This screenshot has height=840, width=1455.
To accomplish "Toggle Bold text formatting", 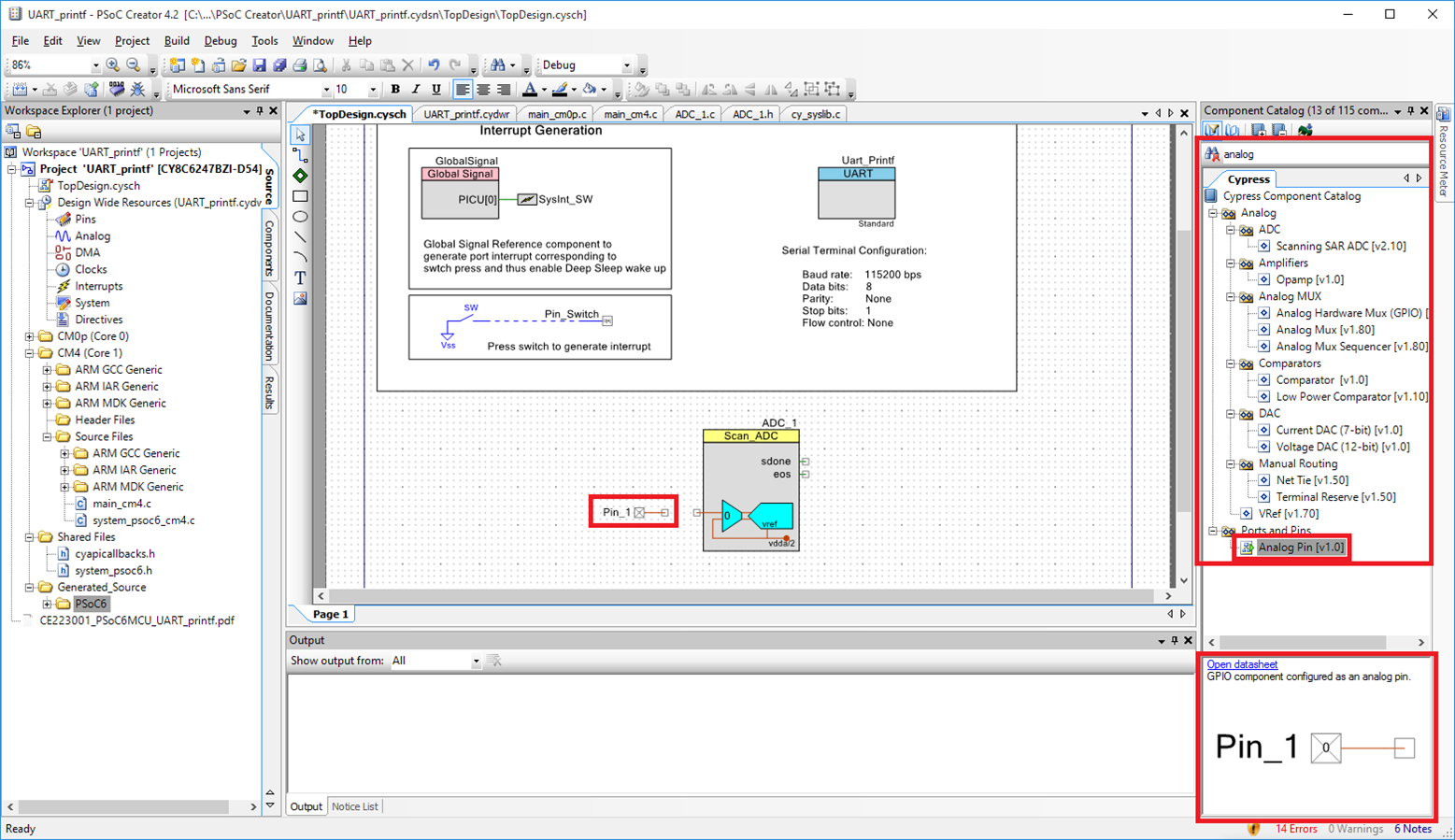I will (x=395, y=90).
